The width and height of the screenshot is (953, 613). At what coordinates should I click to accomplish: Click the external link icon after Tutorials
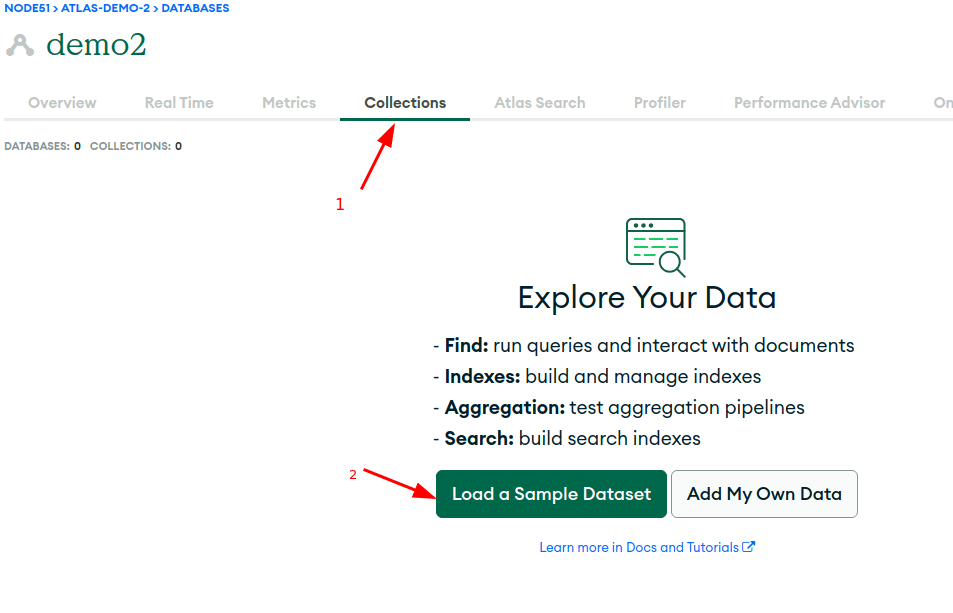click(749, 547)
